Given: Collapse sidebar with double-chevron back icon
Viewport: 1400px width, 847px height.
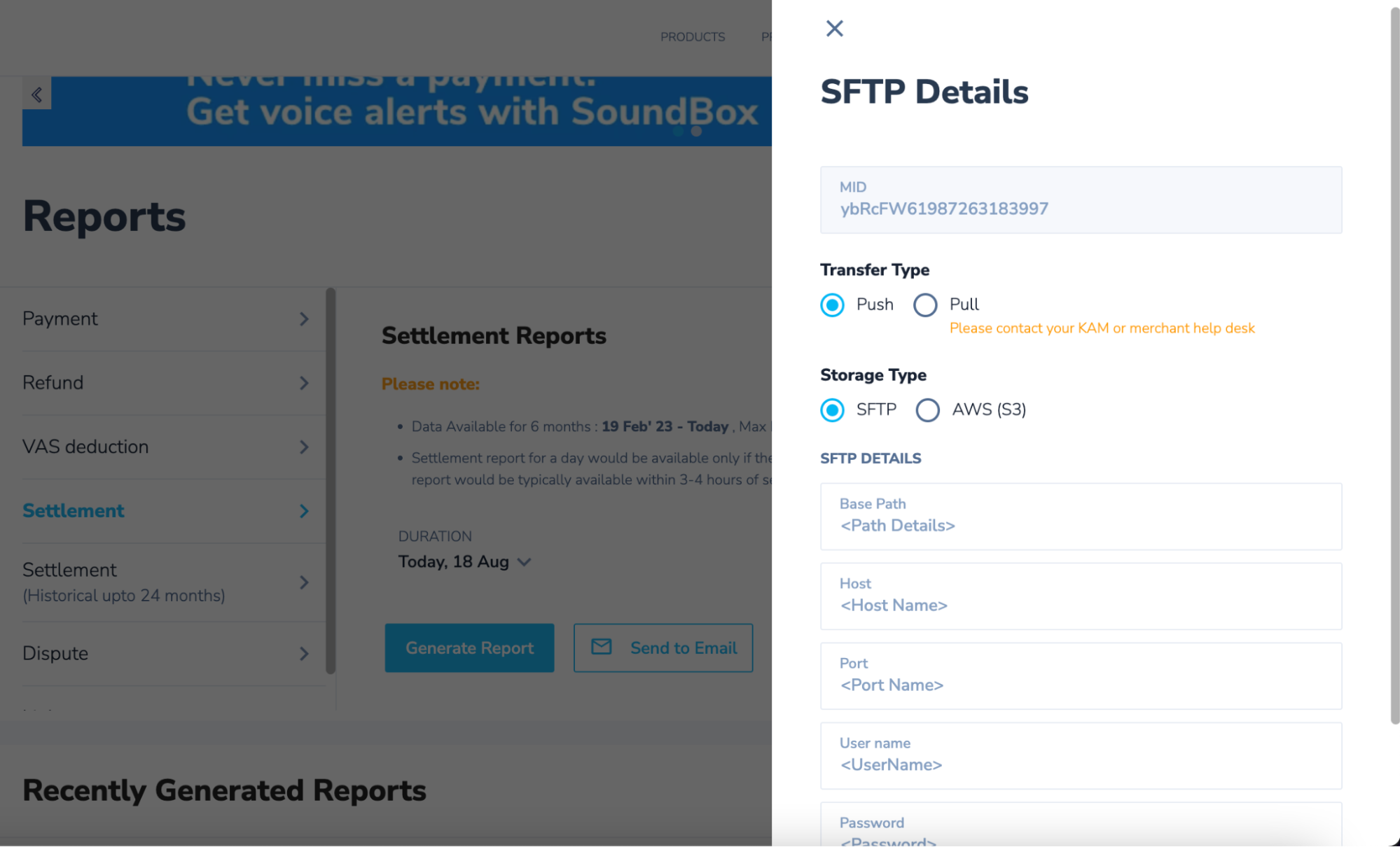Looking at the screenshot, I should (36, 94).
